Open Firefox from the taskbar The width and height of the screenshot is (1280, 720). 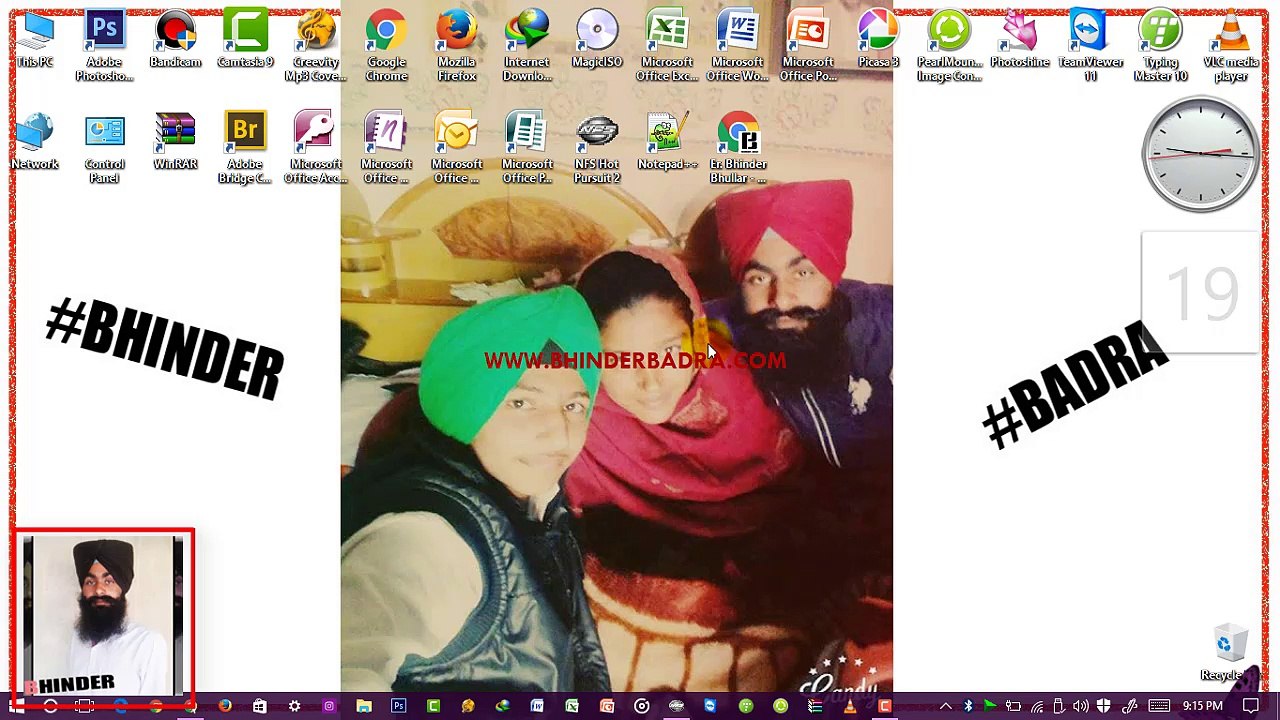click(x=225, y=706)
